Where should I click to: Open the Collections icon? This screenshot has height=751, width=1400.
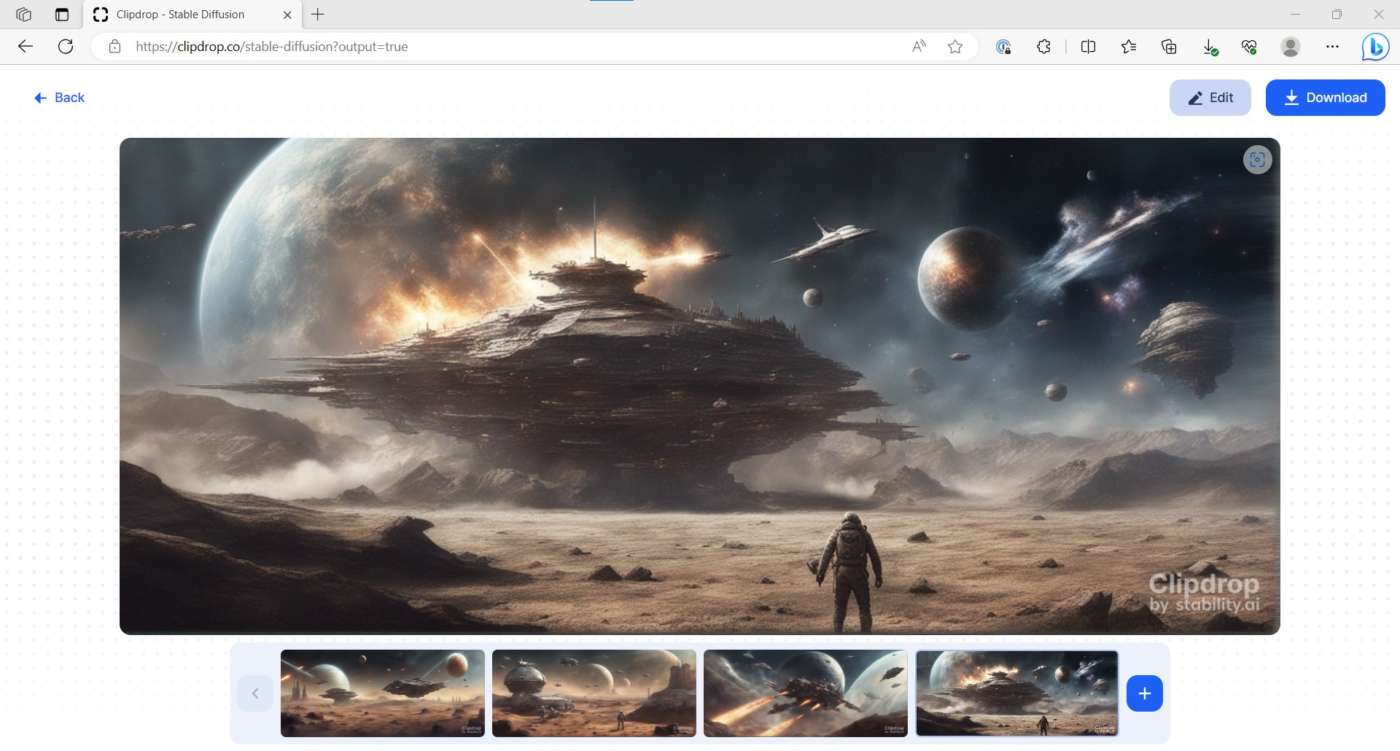(x=1169, y=46)
